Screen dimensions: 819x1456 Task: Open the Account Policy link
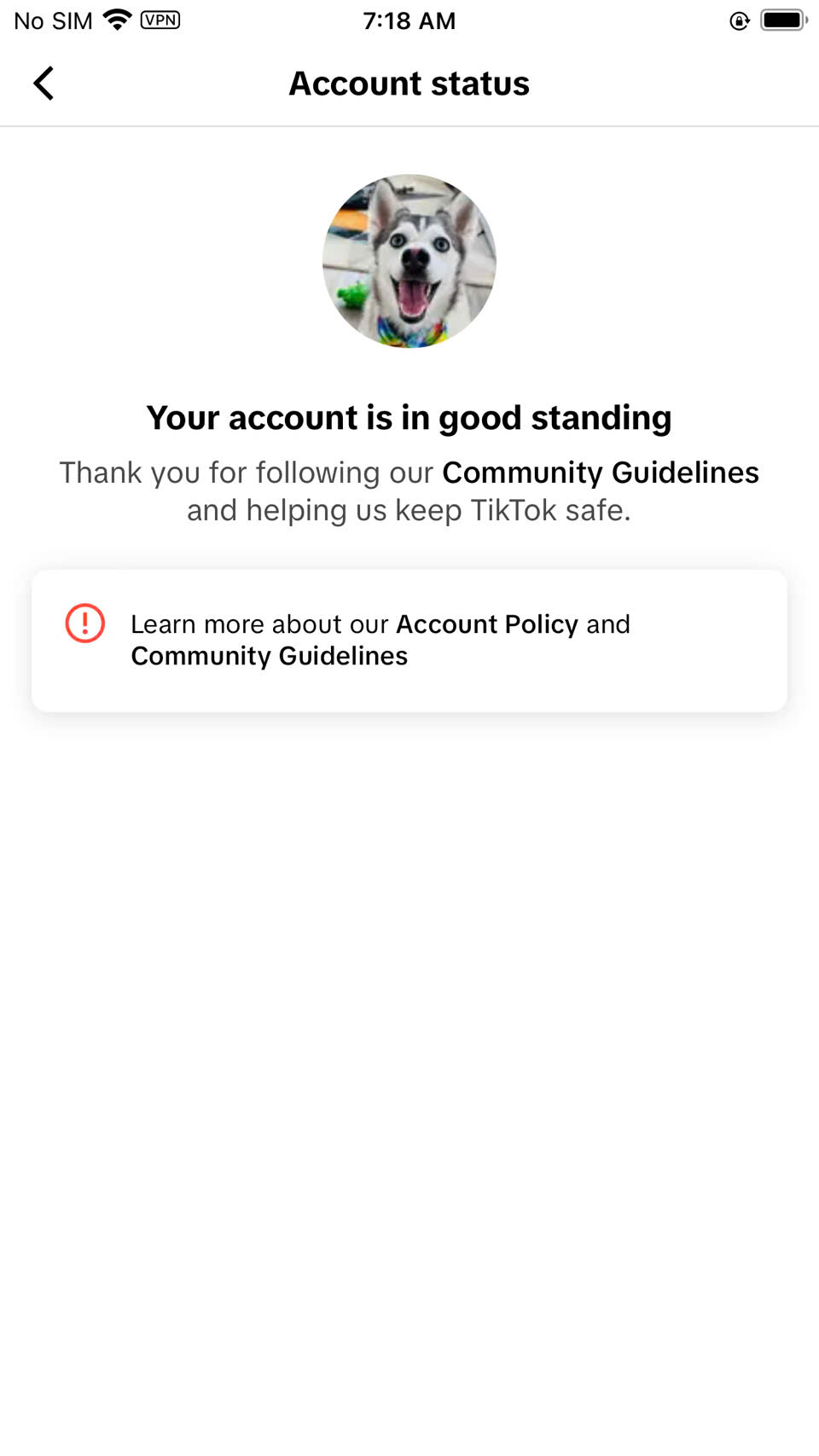487,624
